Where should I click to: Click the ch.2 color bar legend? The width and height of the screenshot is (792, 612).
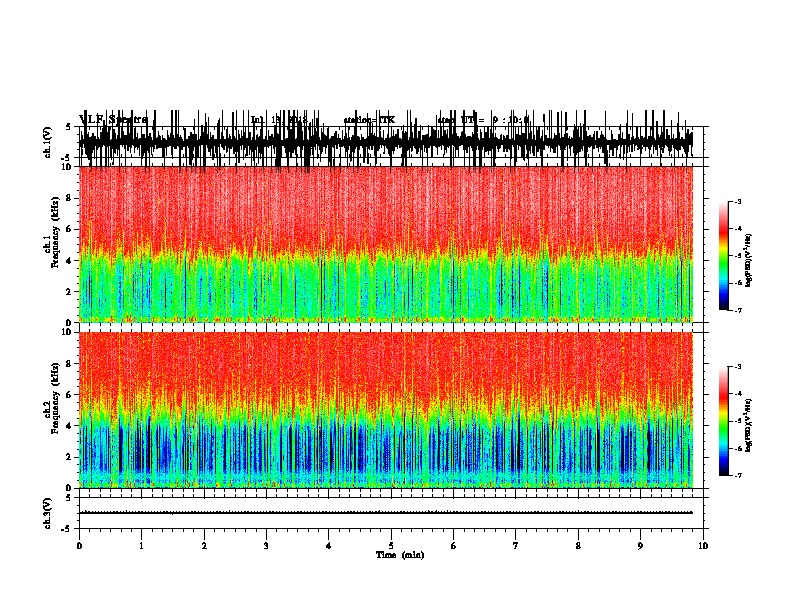click(723, 421)
